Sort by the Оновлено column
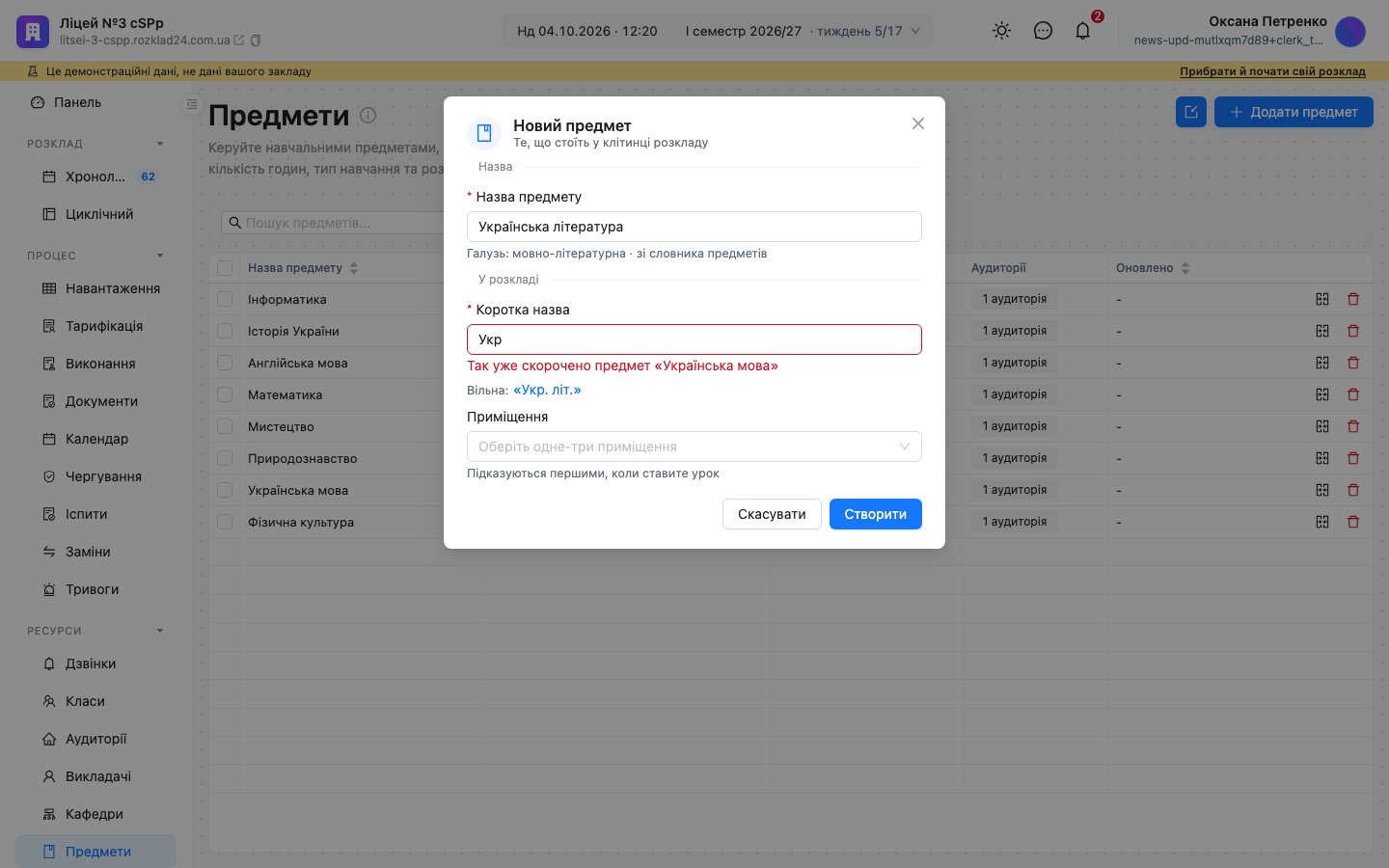Viewport: 1389px width, 868px height. coord(1185,268)
